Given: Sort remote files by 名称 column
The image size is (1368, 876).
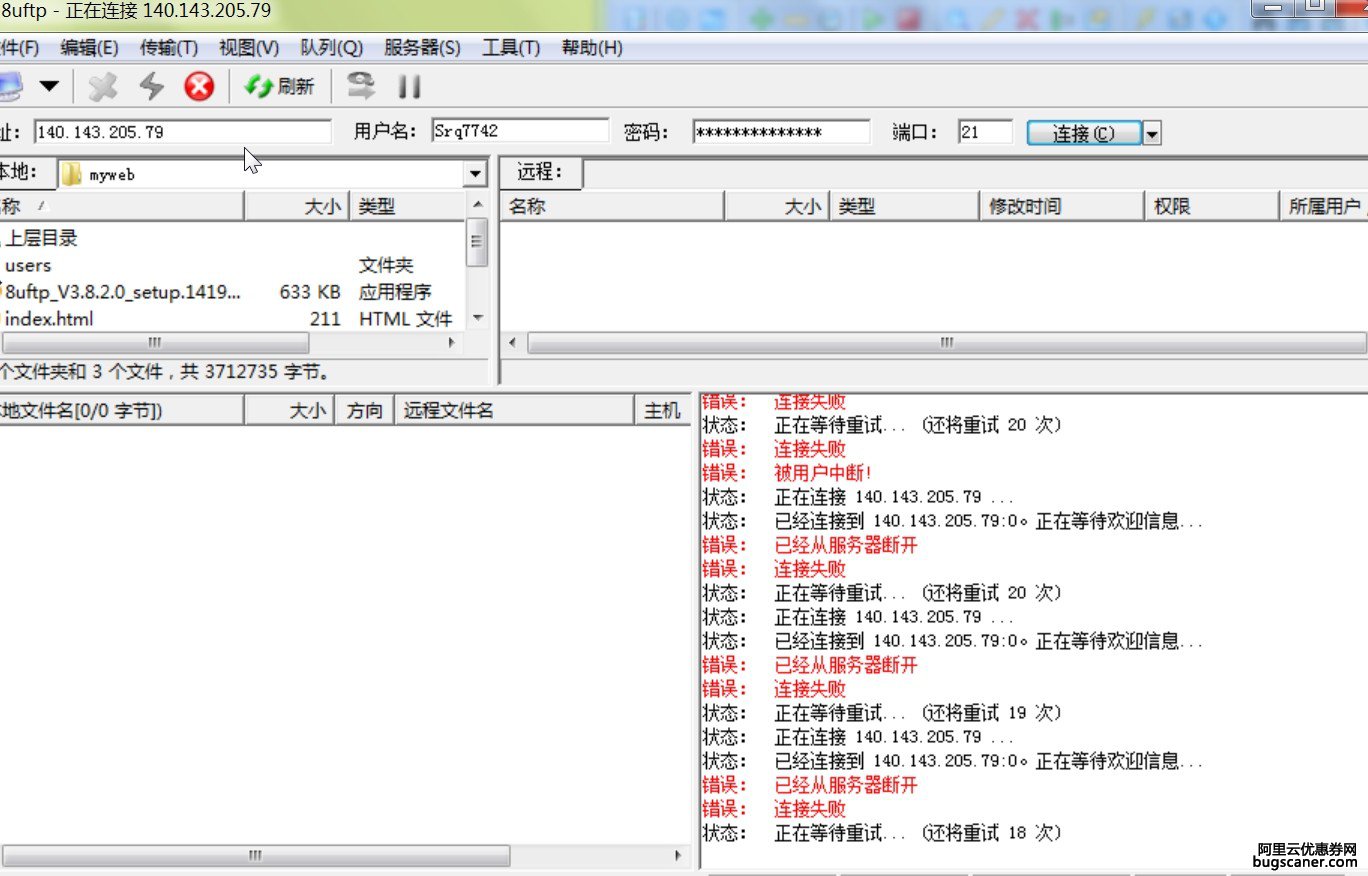Looking at the screenshot, I should 612,206.
